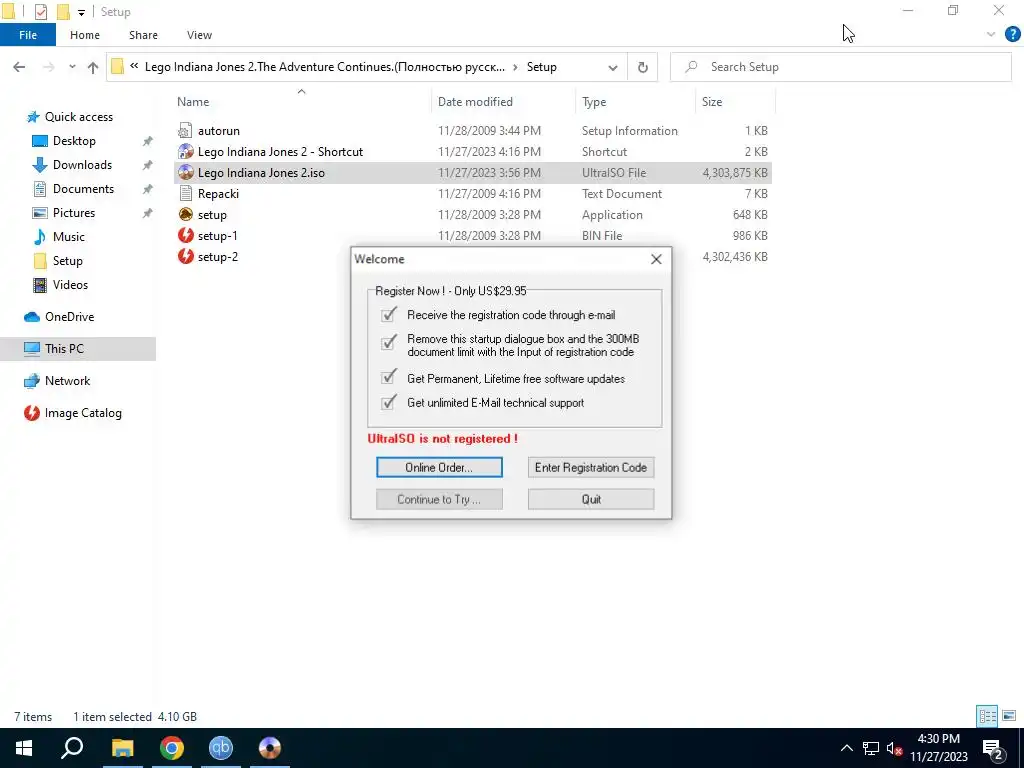Click the Enter Registration Code button
This screenshot has width=1024, height=768.
(590, 468)
